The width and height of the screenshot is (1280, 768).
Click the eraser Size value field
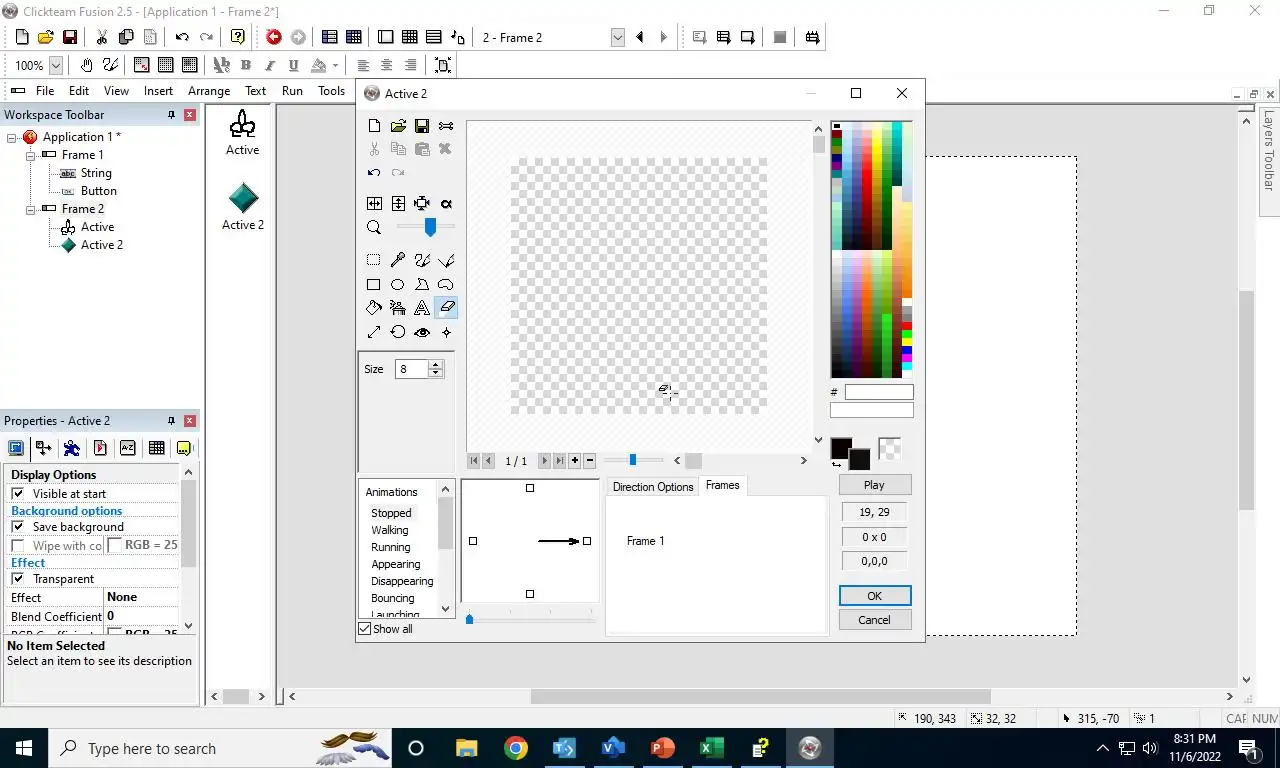click(x=412, y=369)
